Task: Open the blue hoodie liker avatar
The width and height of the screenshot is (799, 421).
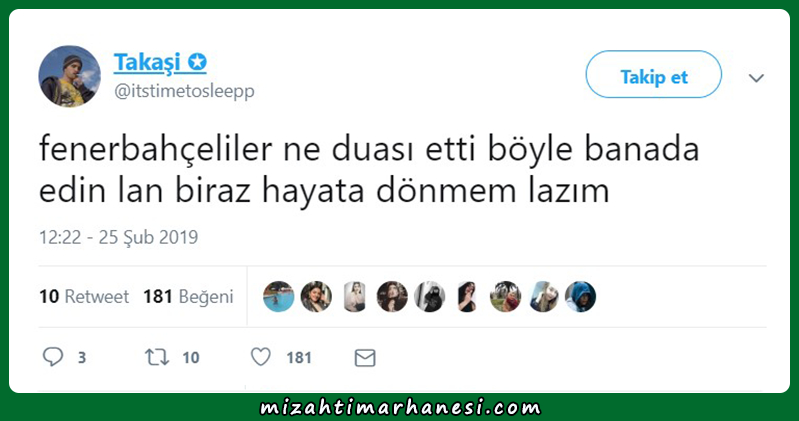Action: pos(580,297)
